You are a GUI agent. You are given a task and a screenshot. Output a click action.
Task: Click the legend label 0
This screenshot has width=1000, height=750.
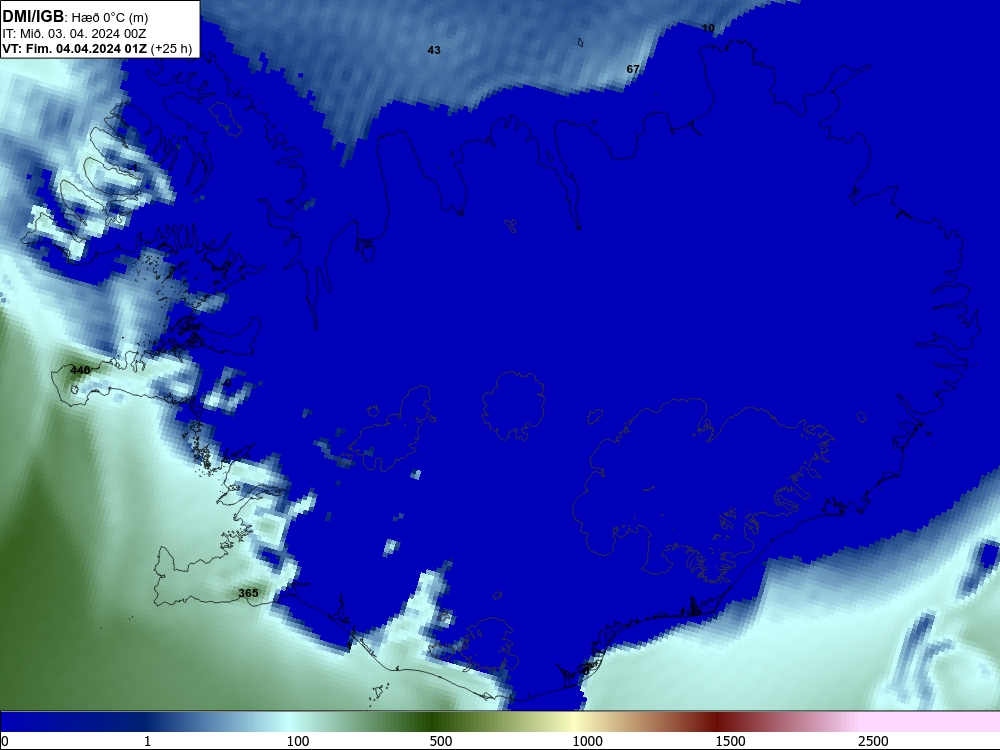5,741
